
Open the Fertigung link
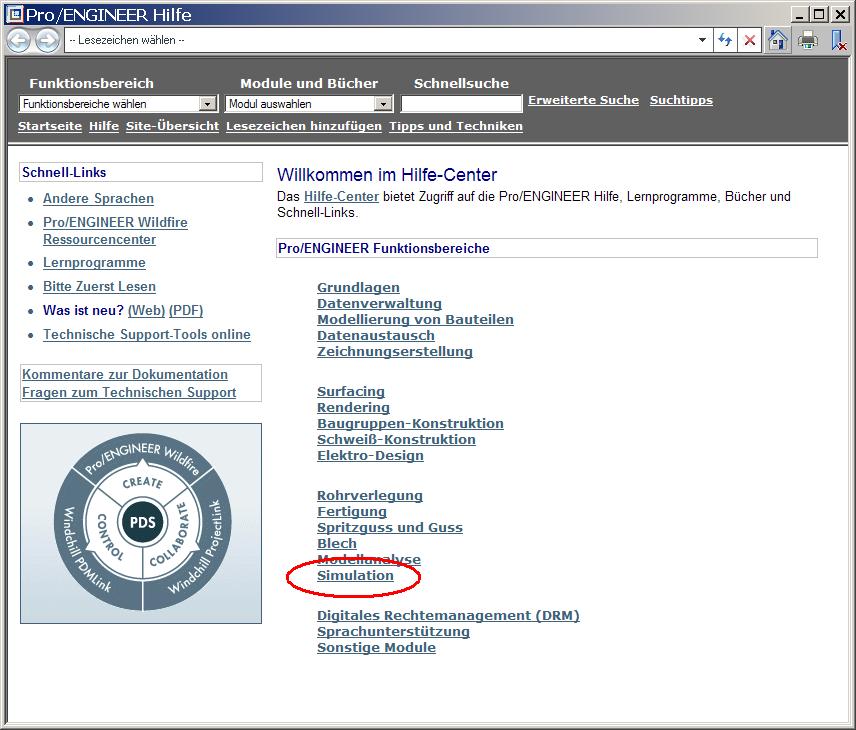[x=352, y=512]
